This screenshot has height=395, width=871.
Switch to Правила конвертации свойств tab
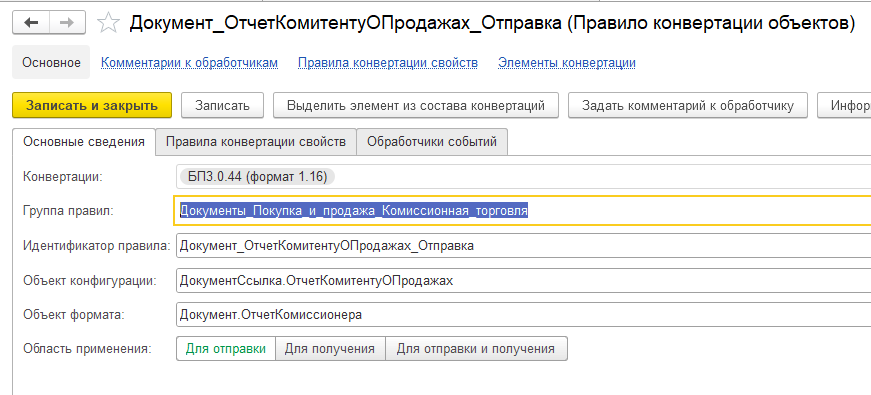click(x=256, y=142)
